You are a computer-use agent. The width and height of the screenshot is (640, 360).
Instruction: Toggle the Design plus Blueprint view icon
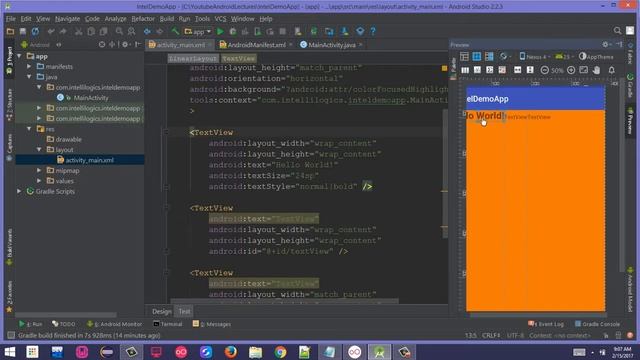(x=489, y=56)
